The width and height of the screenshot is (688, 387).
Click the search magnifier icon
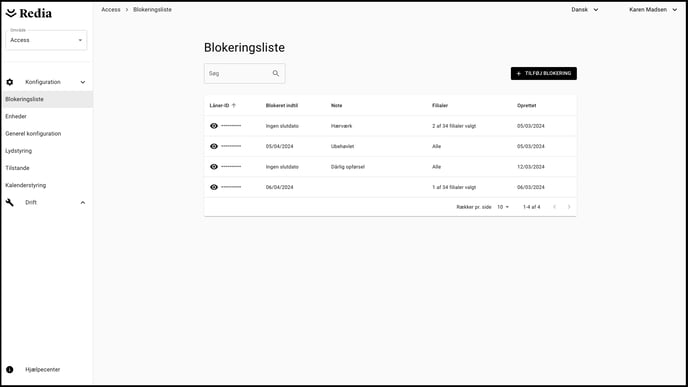coord(276,73)
